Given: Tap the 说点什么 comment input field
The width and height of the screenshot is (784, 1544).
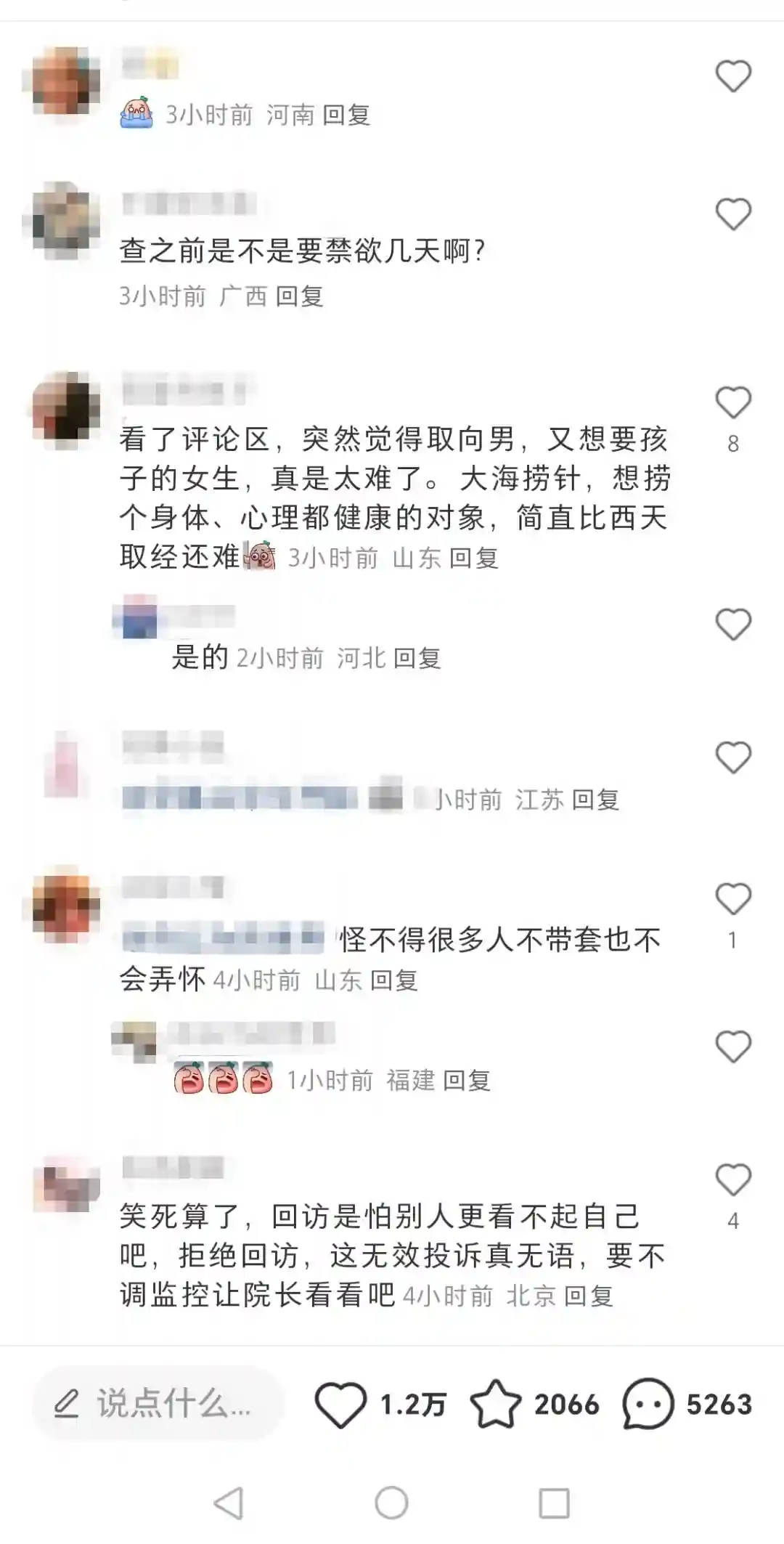Looking at the screenshot, I should click(x=158, y=1404).
